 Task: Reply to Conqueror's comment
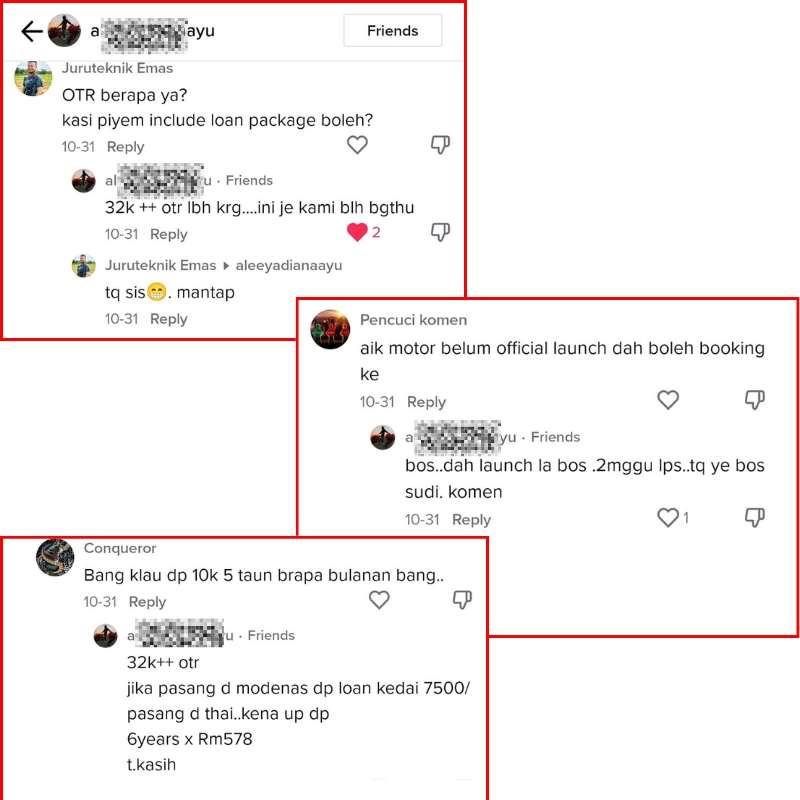[x=147, y=602]
